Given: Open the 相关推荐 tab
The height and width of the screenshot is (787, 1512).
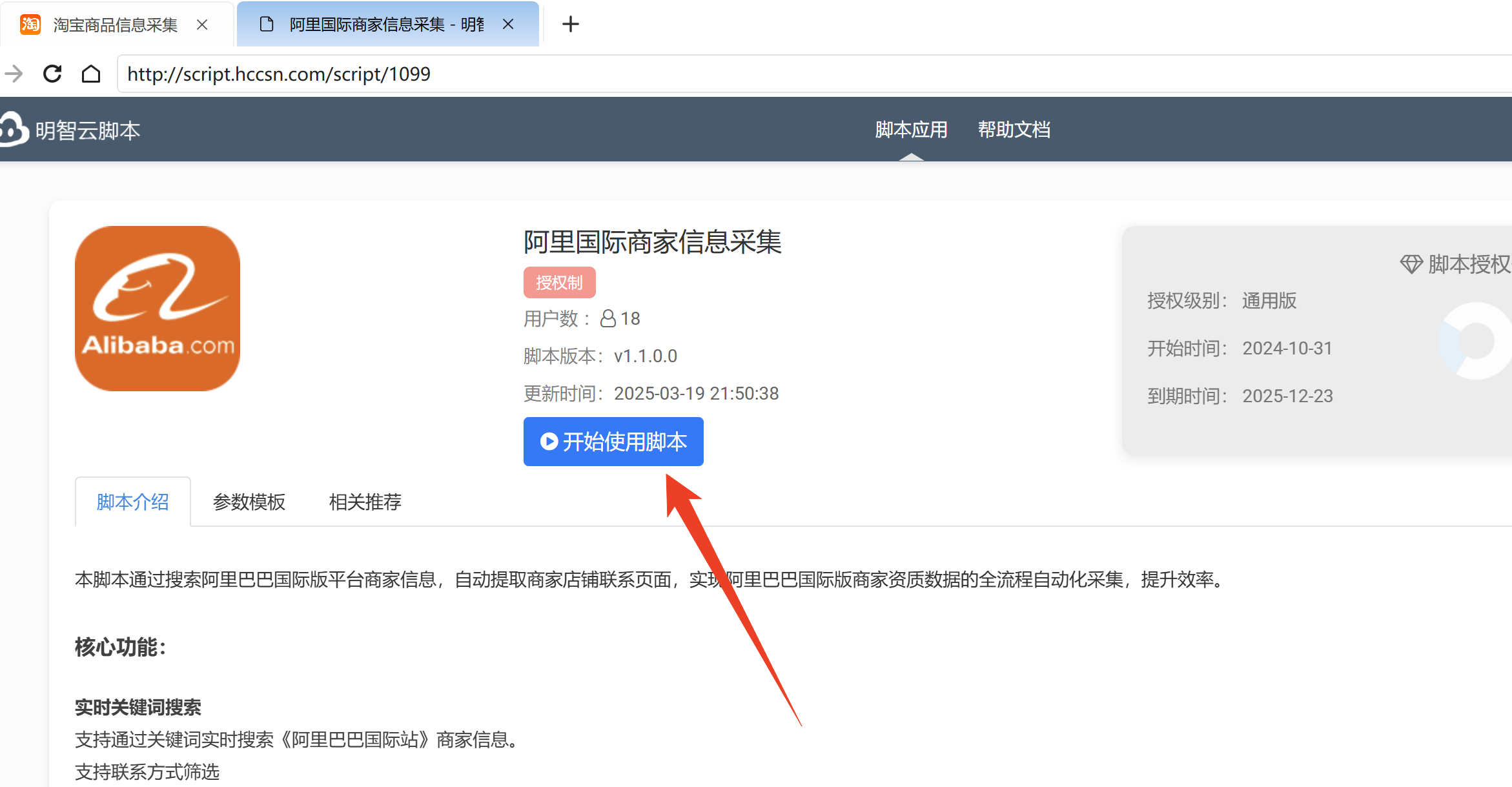Looking at the screenshot, I should 365,502.
